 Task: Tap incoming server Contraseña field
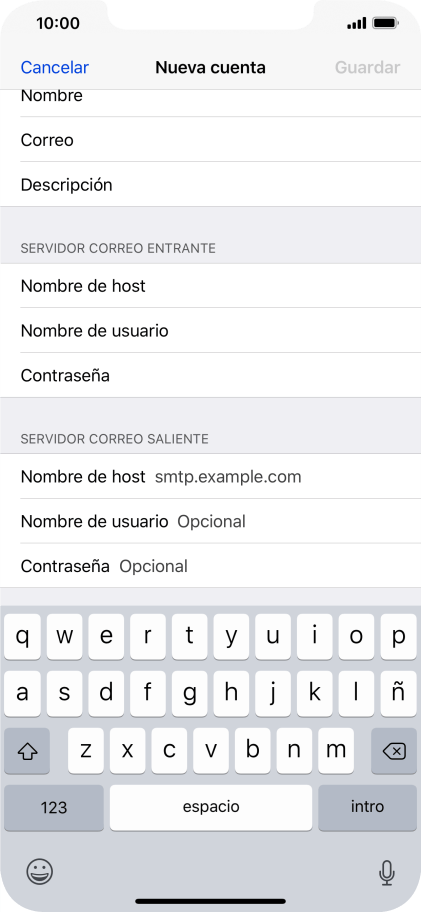(210, 375)
